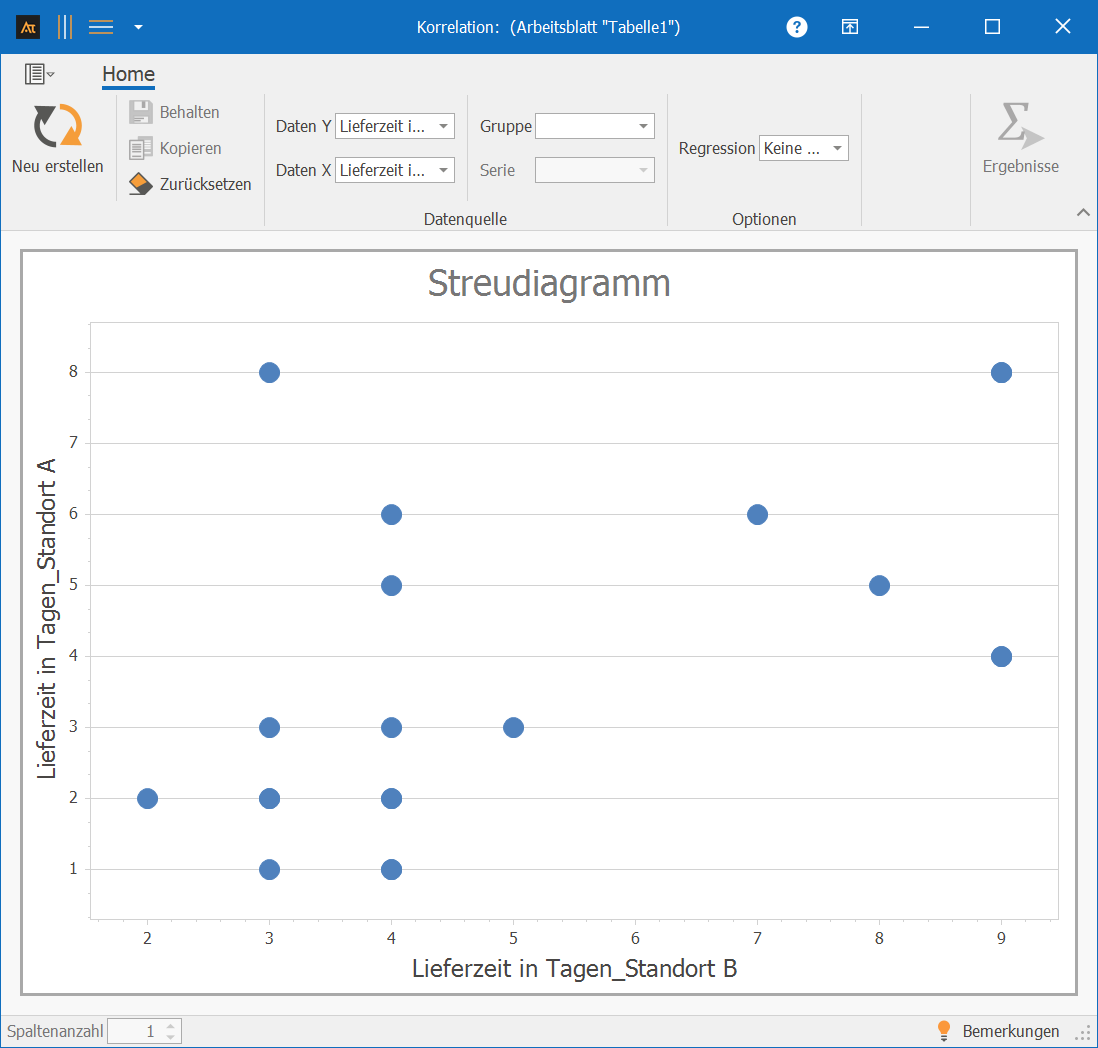Click the Zurücksetzen eraser icon
The image size is (1098, 1048).
point(141,184)
